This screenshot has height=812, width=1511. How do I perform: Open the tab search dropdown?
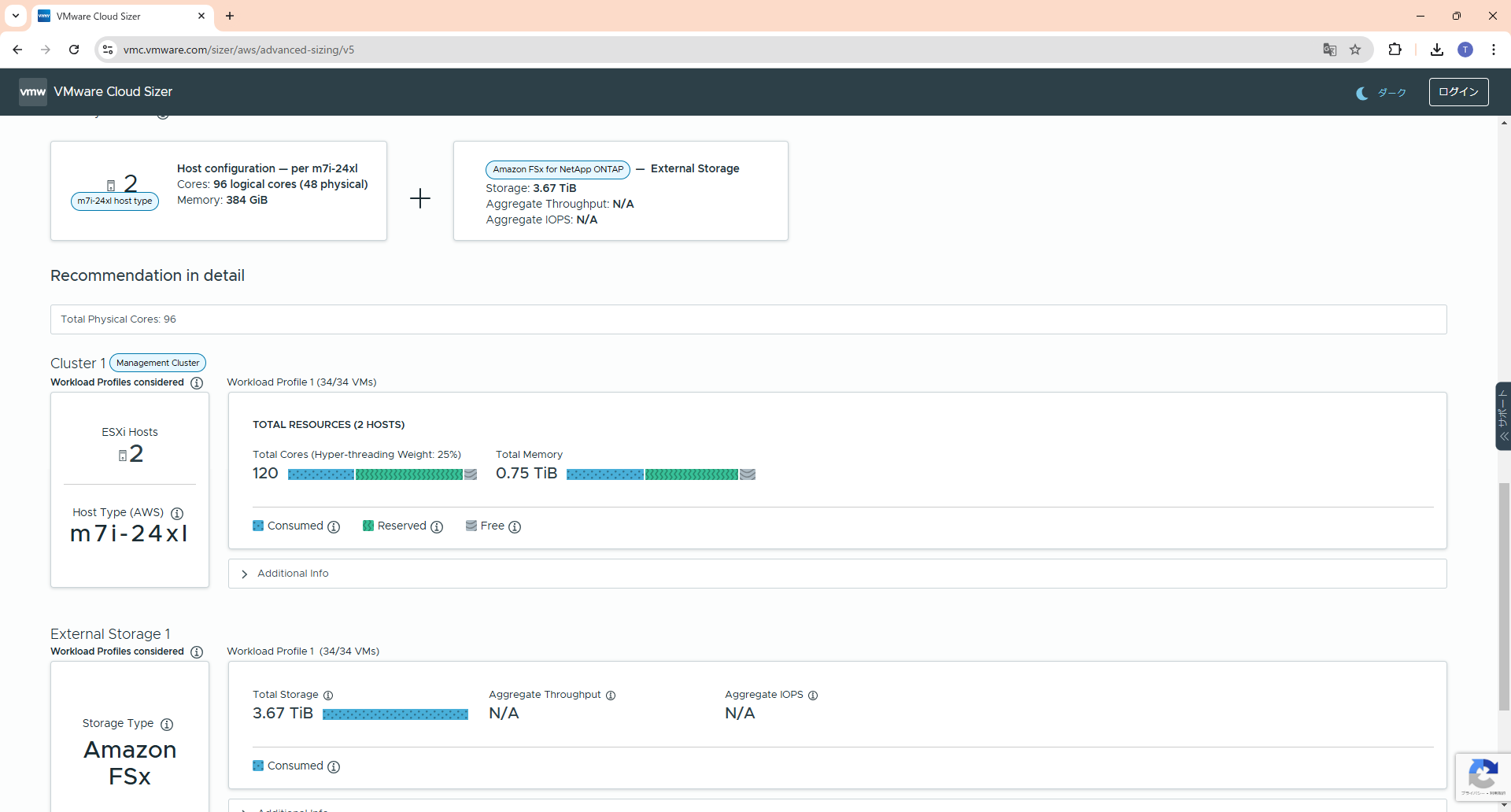tap(16, 16)
